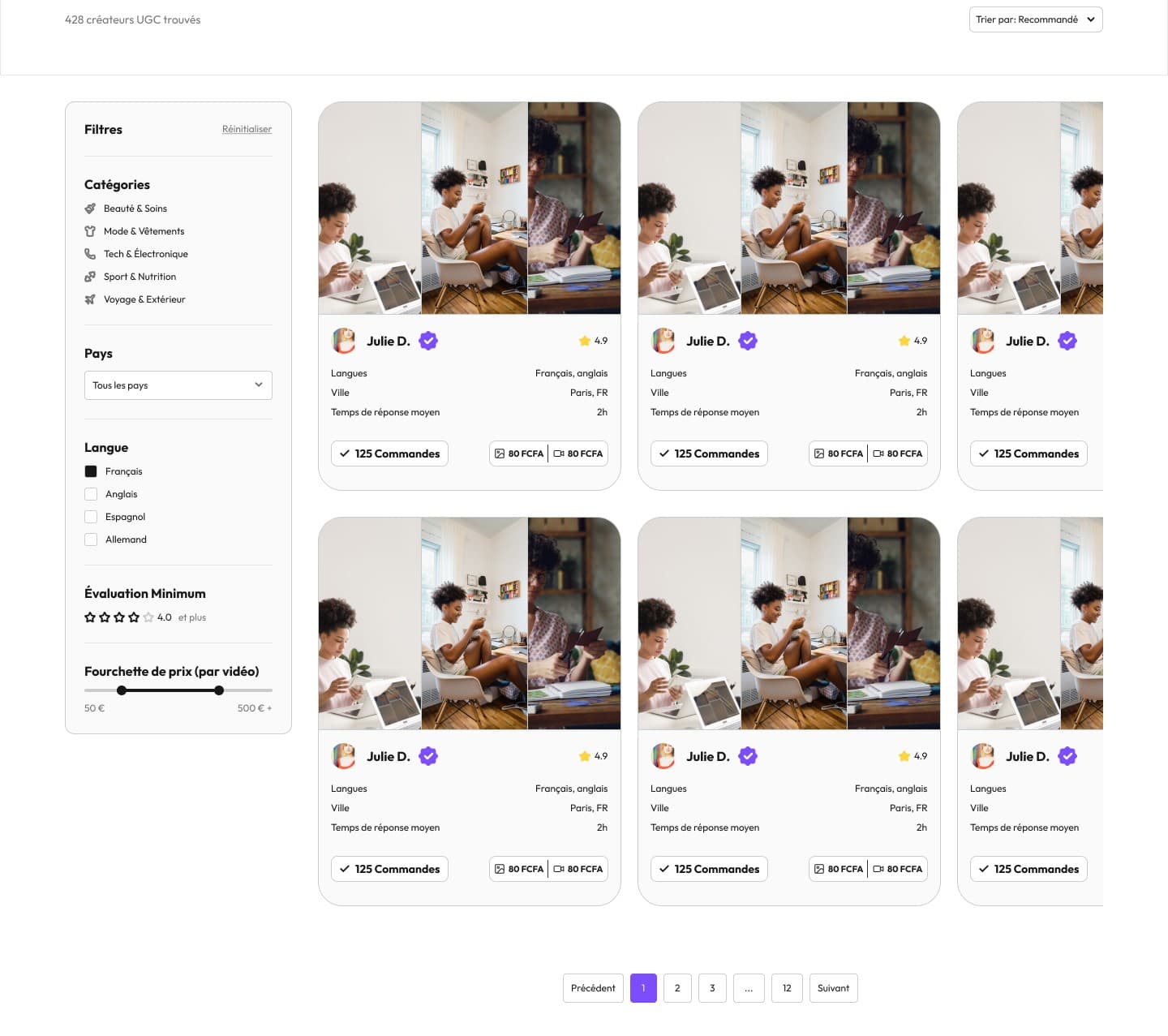The width and height of the screenshot is (1168, 1036).
Task: Open the Trier par: Recommandé sort dropdown
Action: (1036, 19)
